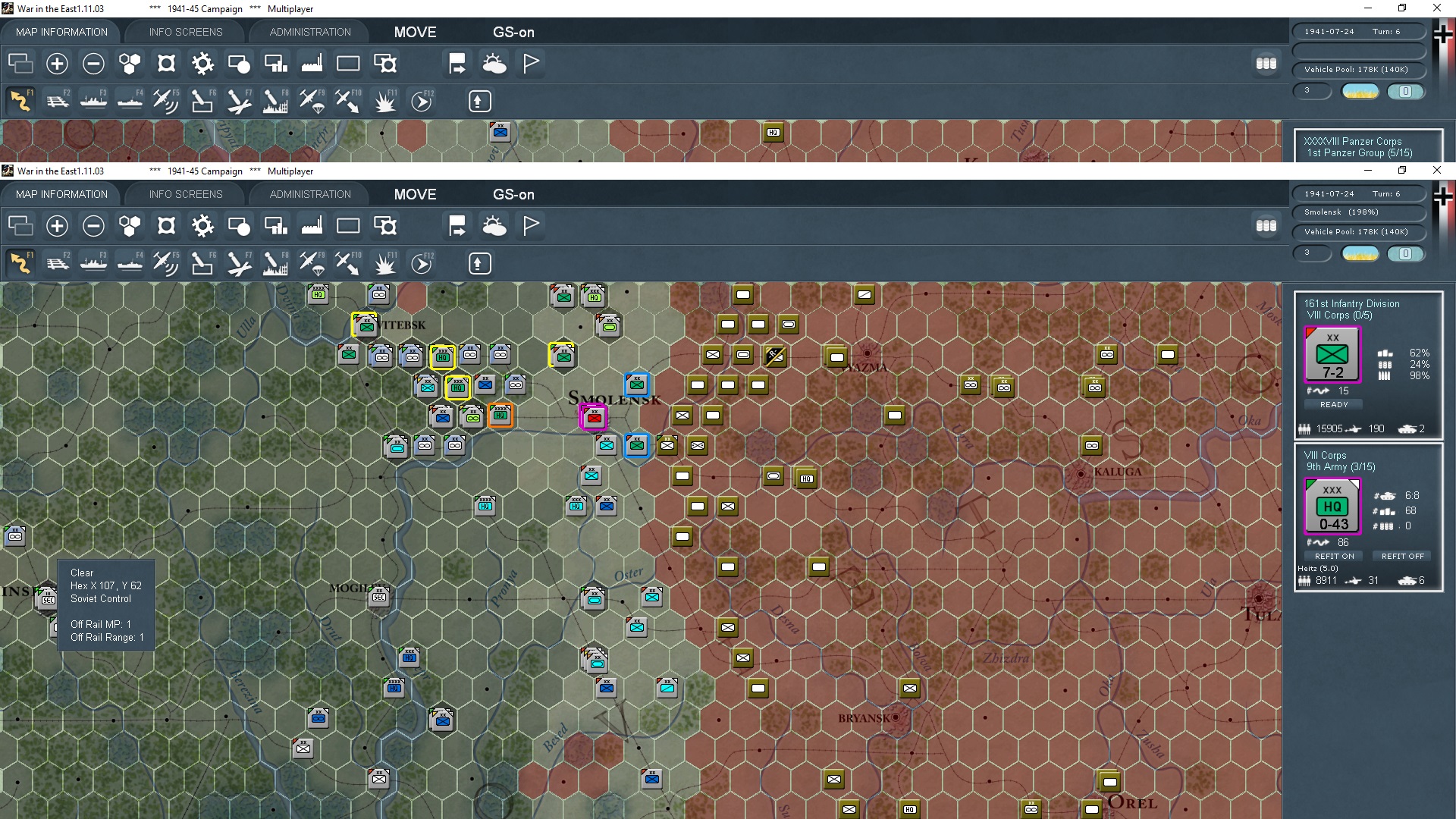Screen dimensions: 1456x819
Task: Click zoom out icon in lower toolbar
Action: pos(93,226)
